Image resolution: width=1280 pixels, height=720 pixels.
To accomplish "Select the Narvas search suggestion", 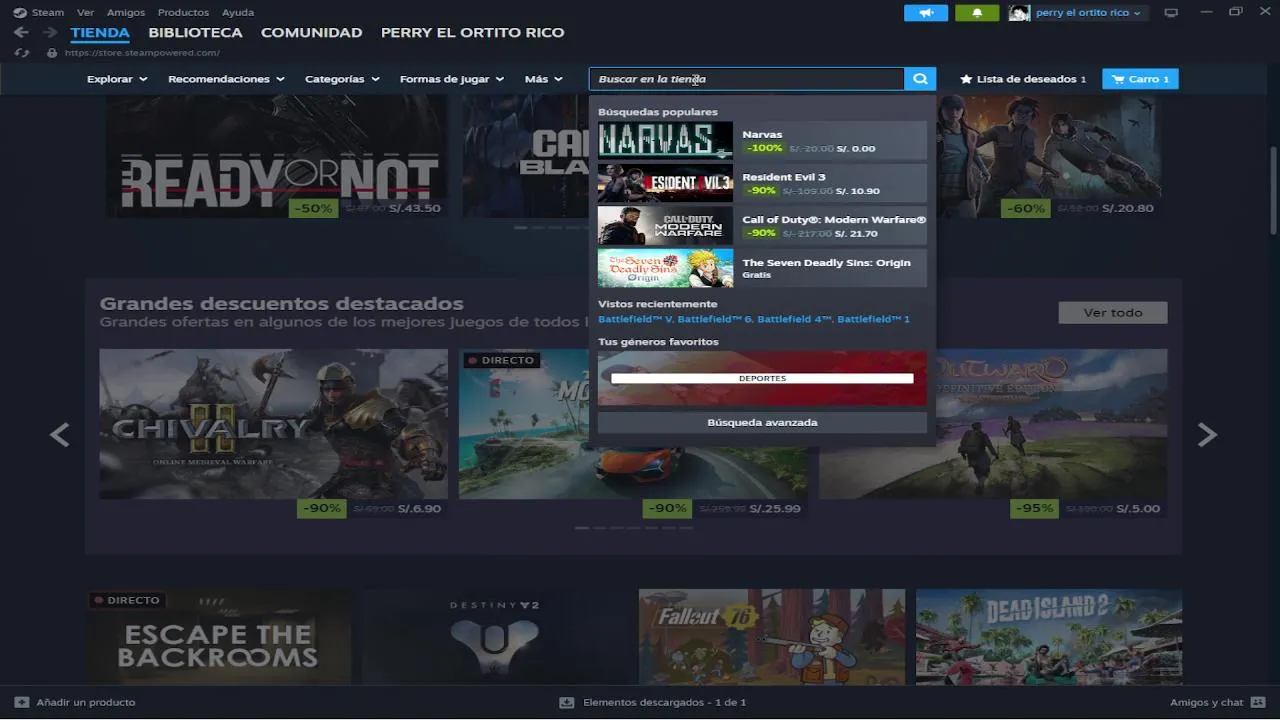I will tap(762, 140).
